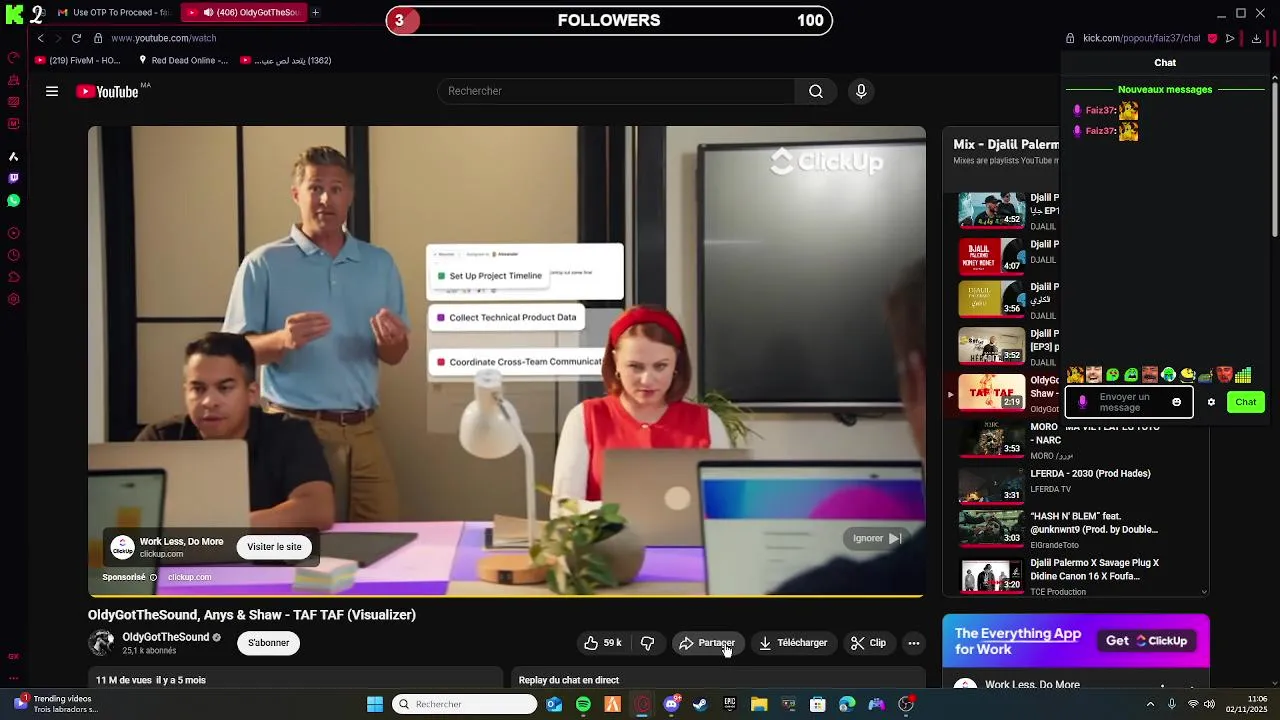Click the 'Nouveaux messages' chat divider
The width and height of the screenshot is (1280, 720).
click(1165, 89)
